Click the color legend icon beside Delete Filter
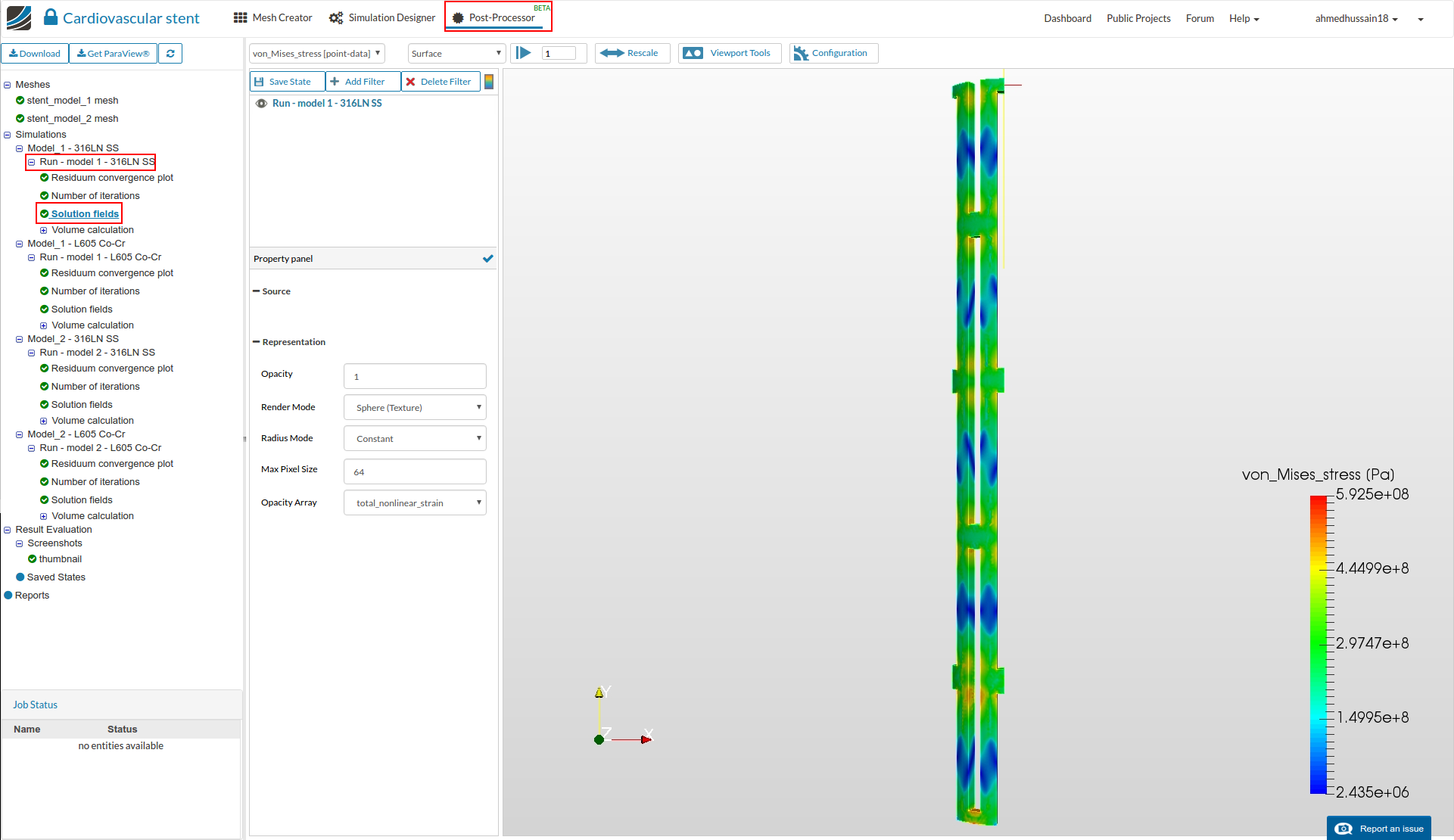This screenshot has width=1454, height=840. click(x=489, y=82)
